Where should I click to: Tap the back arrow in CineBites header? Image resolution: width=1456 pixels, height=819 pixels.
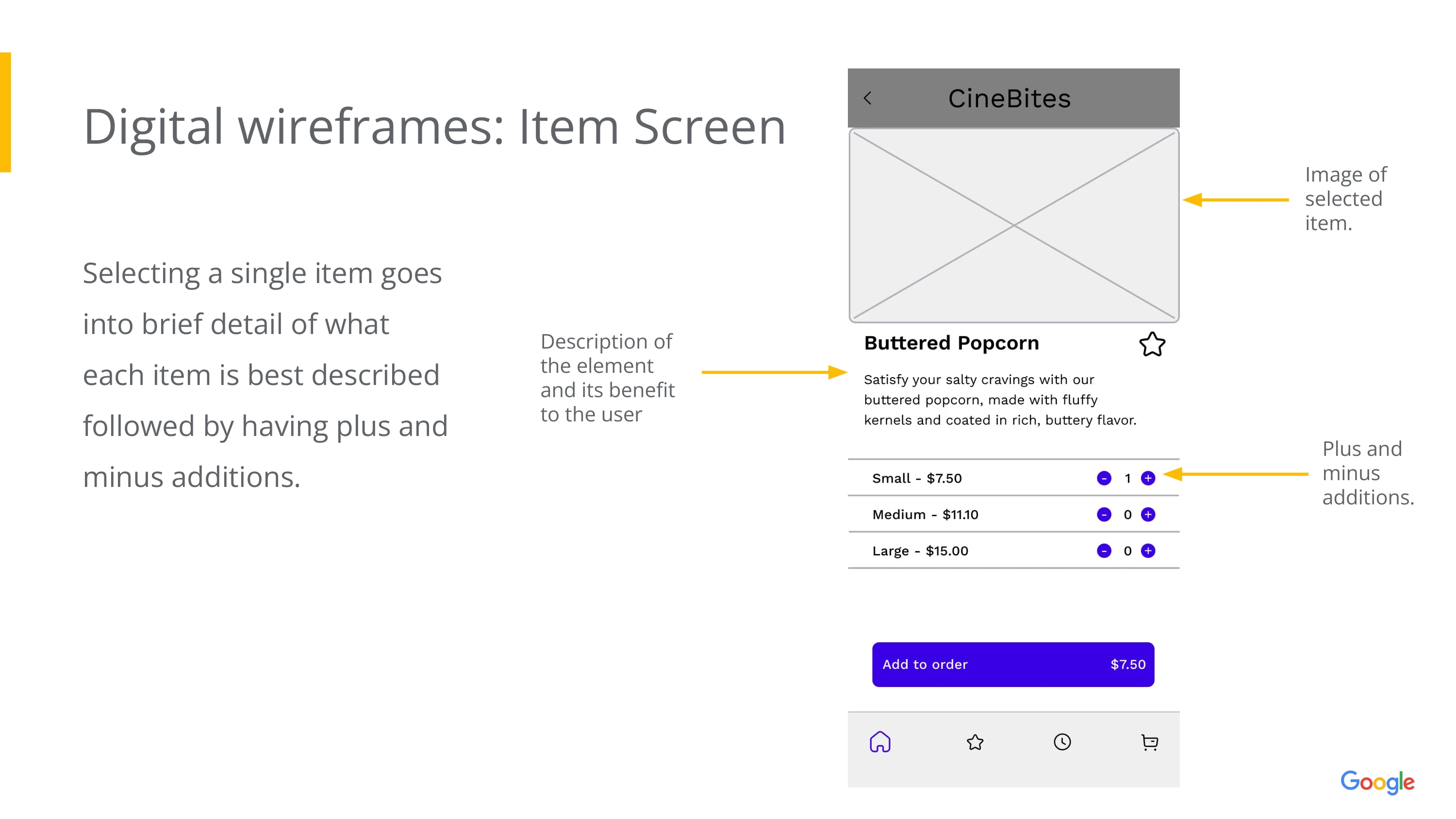coord(868,99)
